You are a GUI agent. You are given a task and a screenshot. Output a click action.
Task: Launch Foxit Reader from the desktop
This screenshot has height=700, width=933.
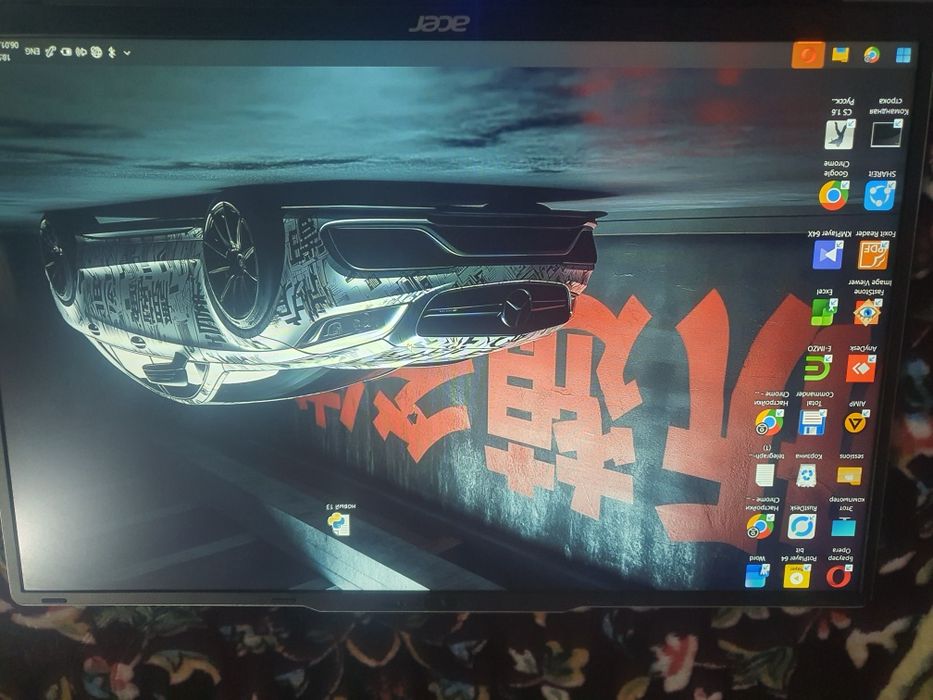pos(873,256)
